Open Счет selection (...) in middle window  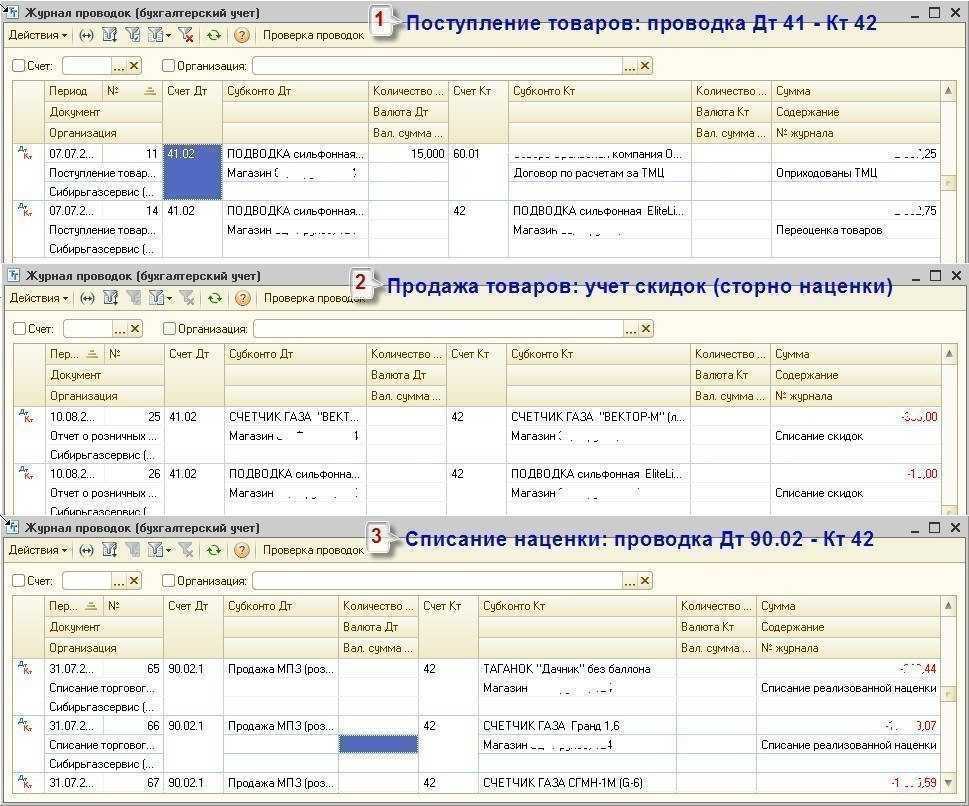point(120,329)
